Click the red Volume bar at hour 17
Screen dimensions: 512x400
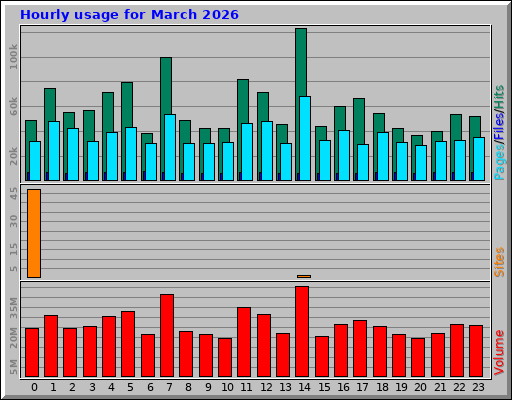coord(360,349)
